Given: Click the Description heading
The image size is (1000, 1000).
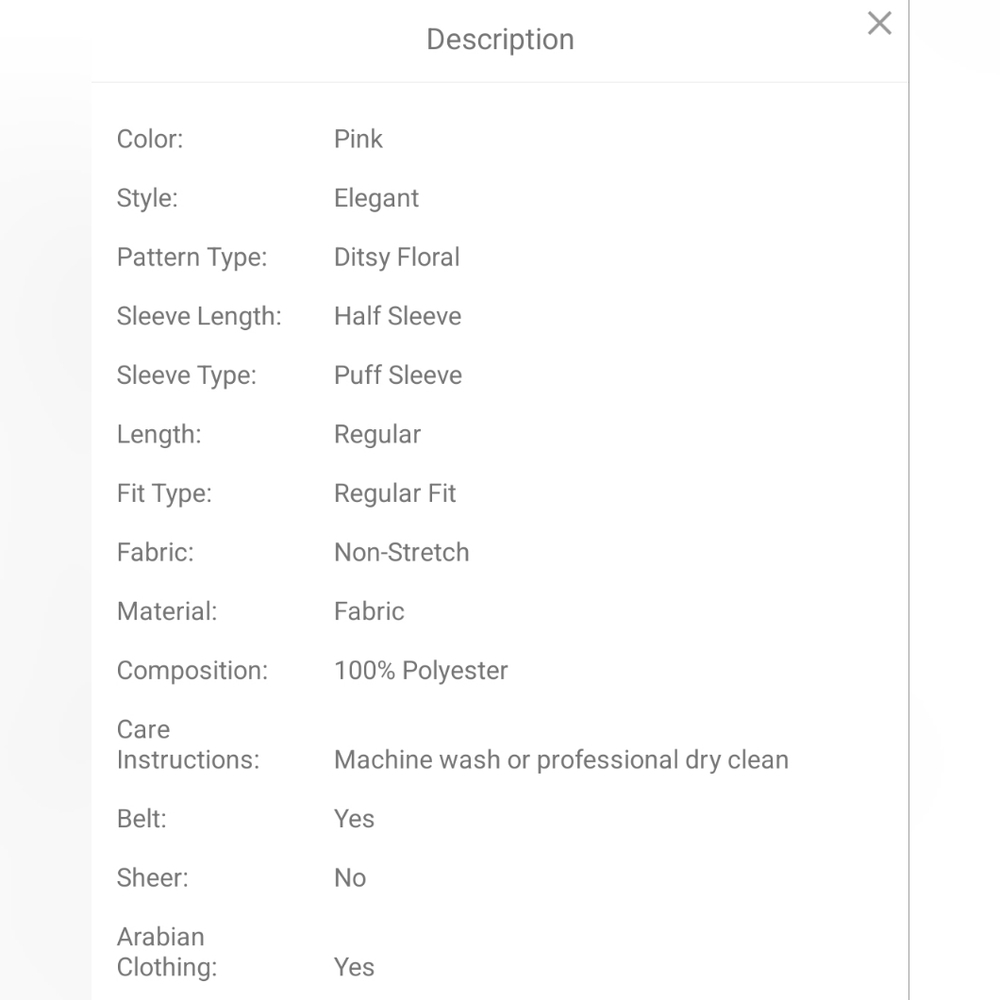Looking at the screenshot, I should click(x=500, y=40).
